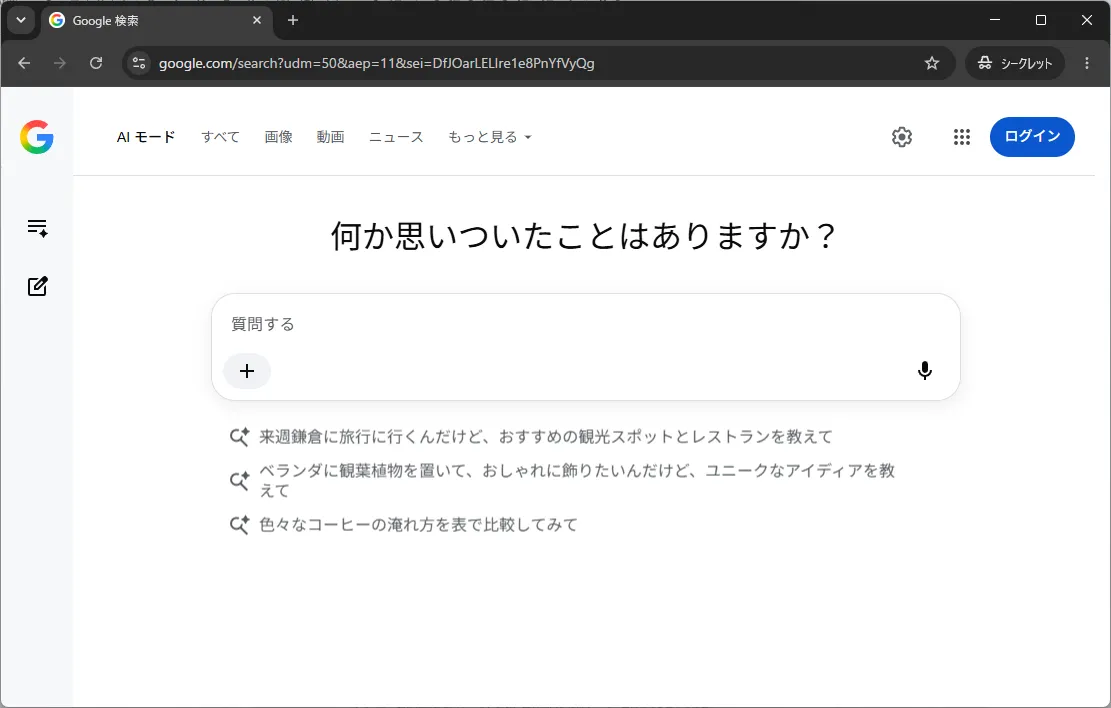The image size is (1111, 708).
Task: Maximize the Chrome window
Action: pos(1041,20)
